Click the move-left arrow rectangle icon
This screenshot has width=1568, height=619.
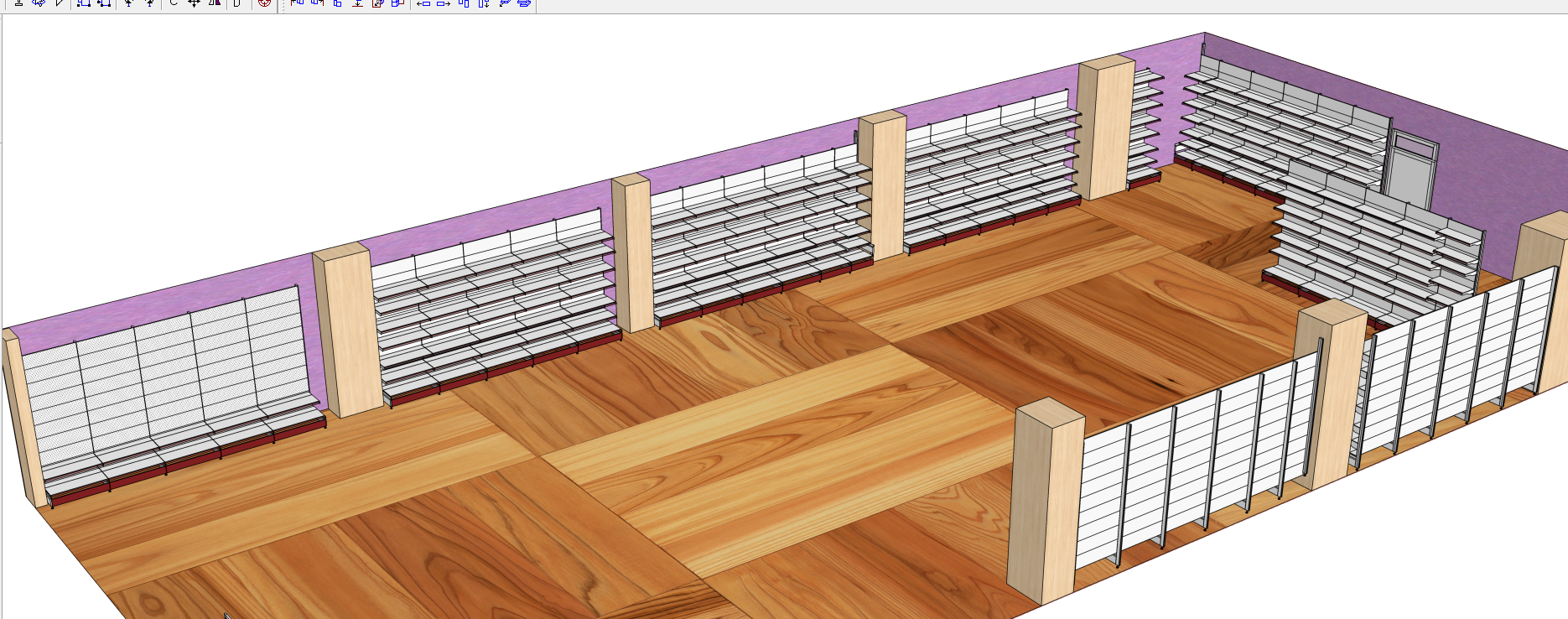point(423,3)
